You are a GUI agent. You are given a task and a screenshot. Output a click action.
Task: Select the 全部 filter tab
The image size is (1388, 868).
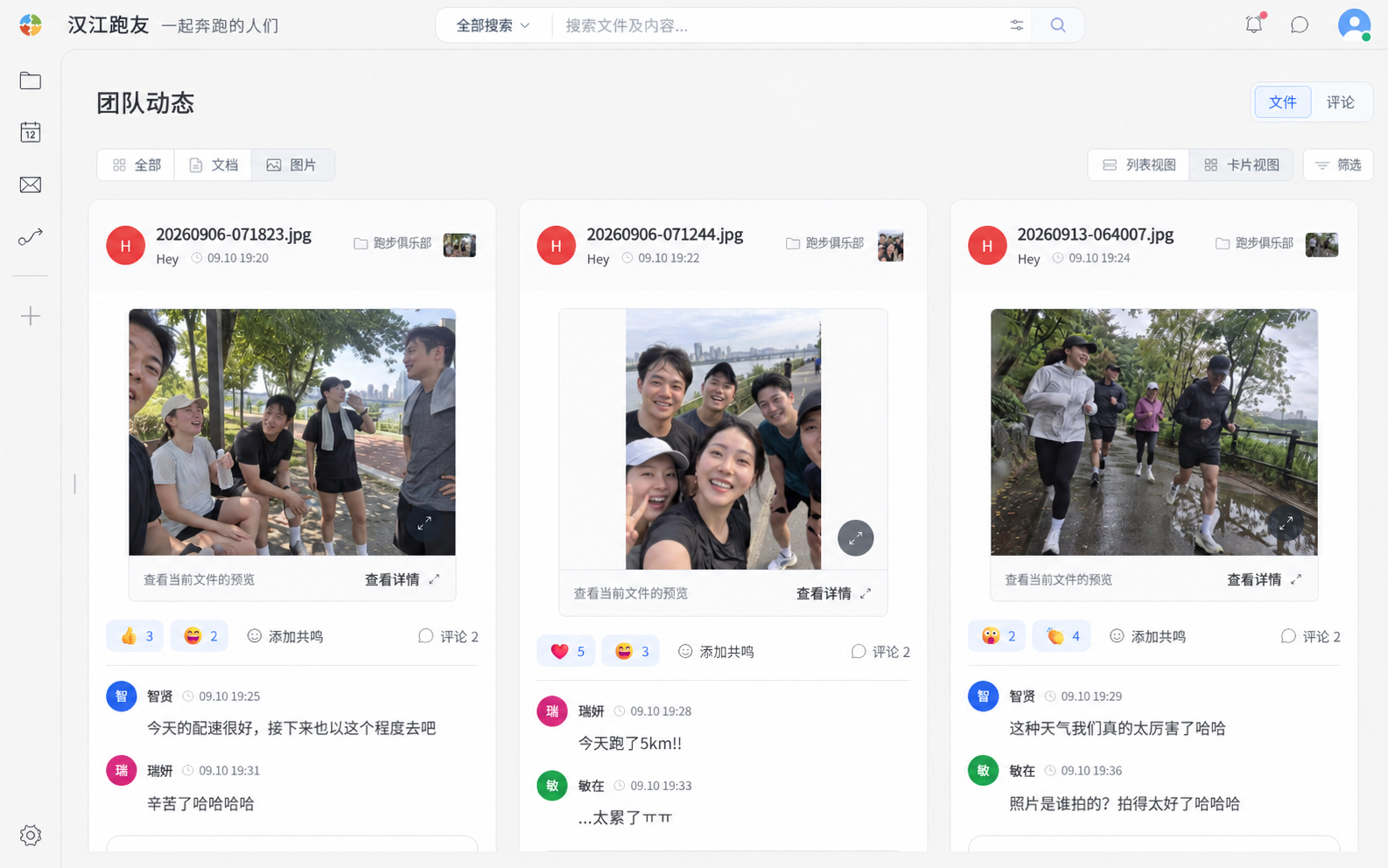pyautogui.click(x=136, y=164)
